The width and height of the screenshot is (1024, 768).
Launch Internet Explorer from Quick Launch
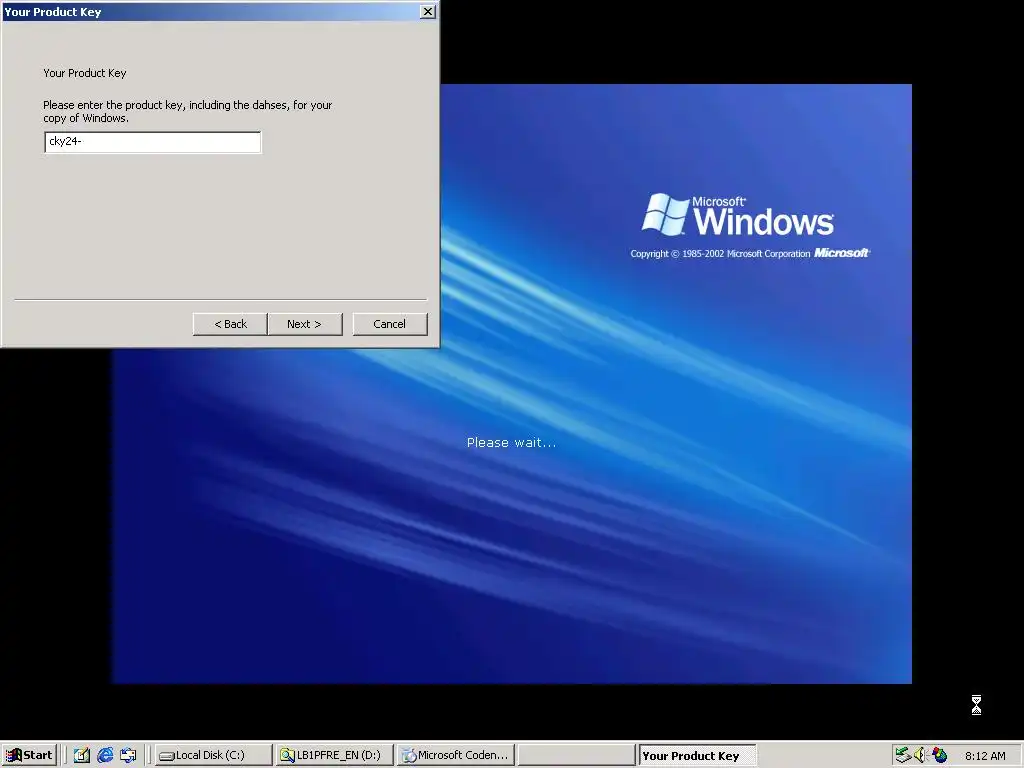104,755
